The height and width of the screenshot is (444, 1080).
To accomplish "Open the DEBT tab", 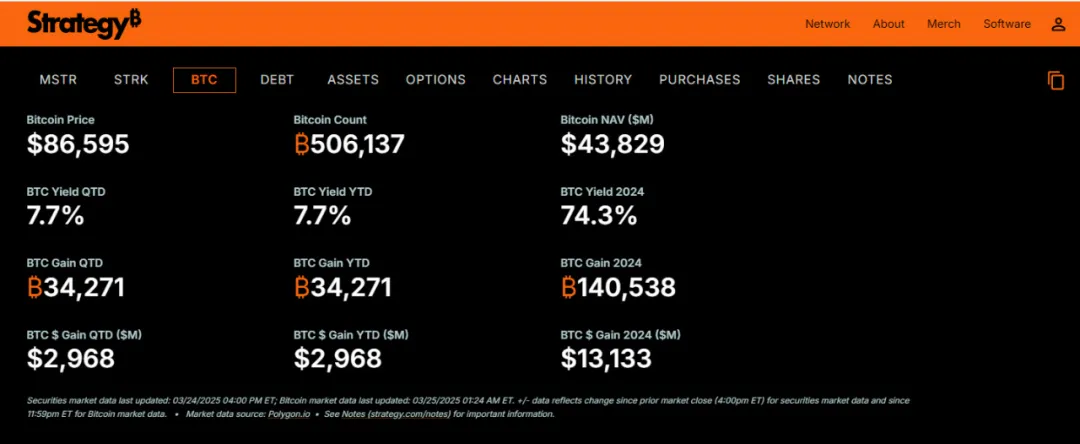I will [x=277, y=80].
